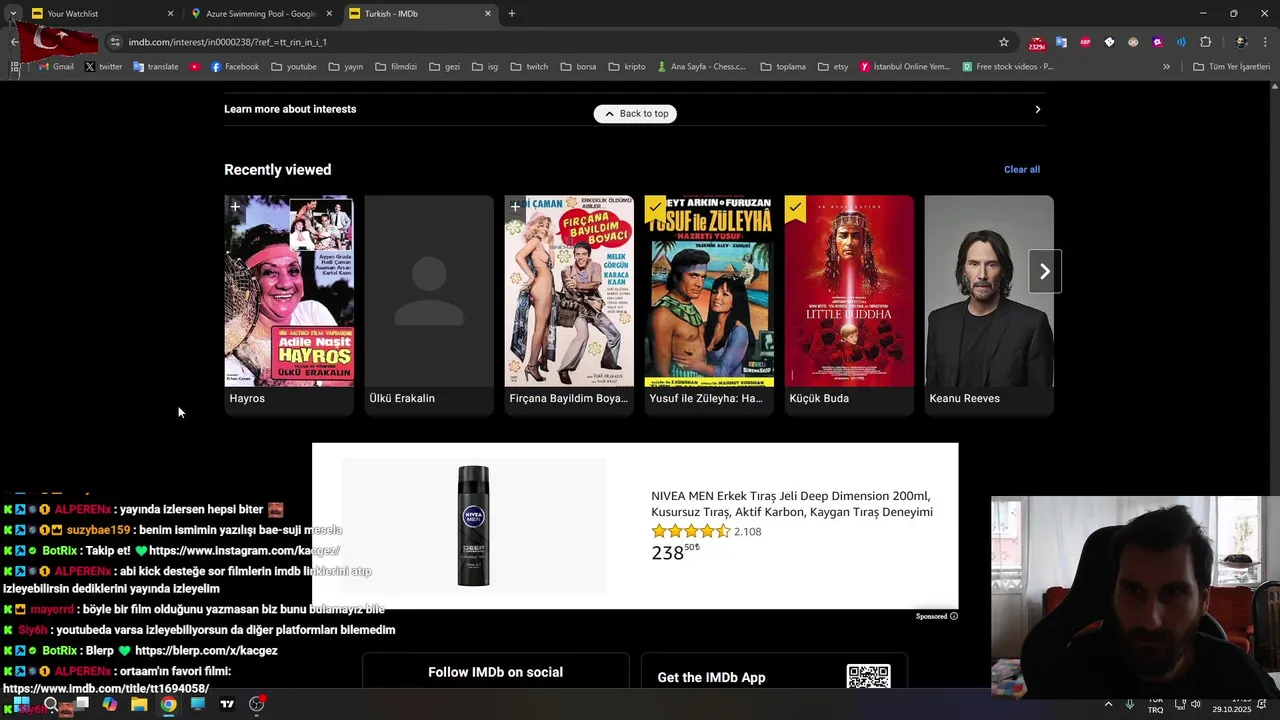The height and width of the screenshot is (720, 1280).
Task: Open the Küçük Buda title link
Action: tap(819, 398)
